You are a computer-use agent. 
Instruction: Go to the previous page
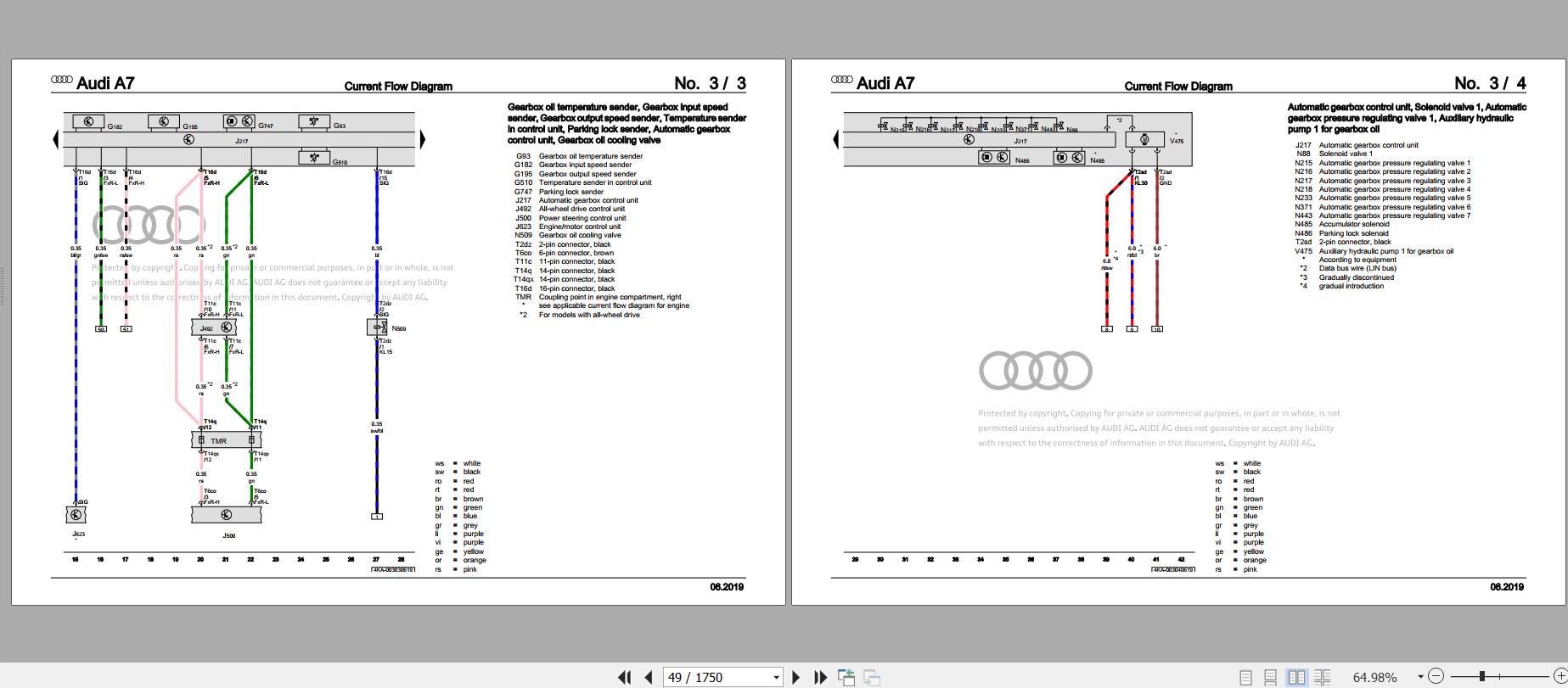649,677
